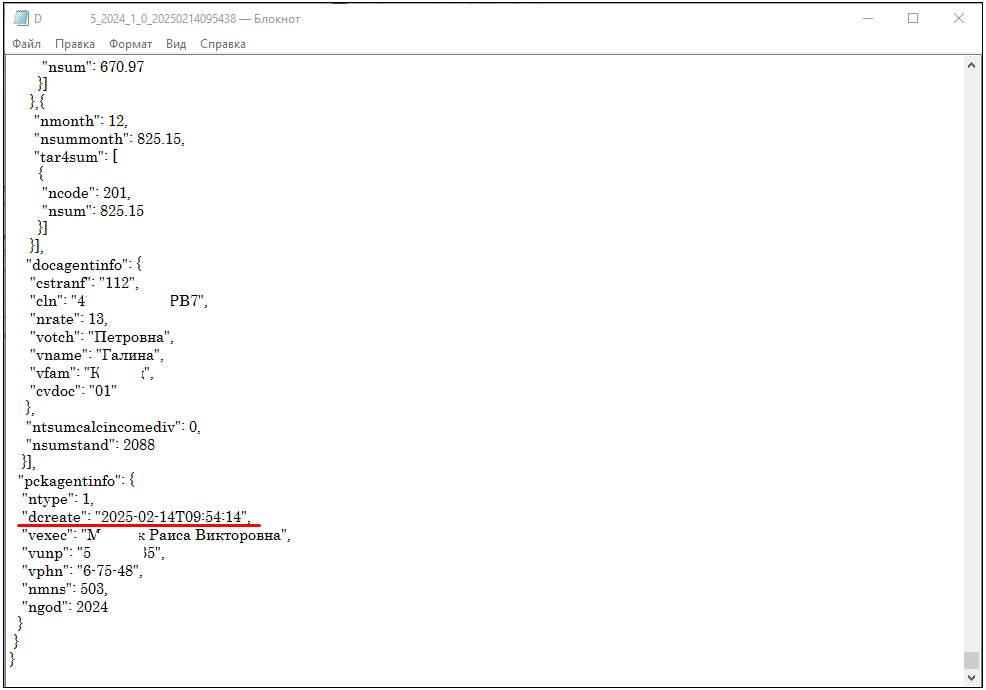Close the Notepad window
Image resolution: width=986 pixels, height=690 pixels.
click(958, 19)
